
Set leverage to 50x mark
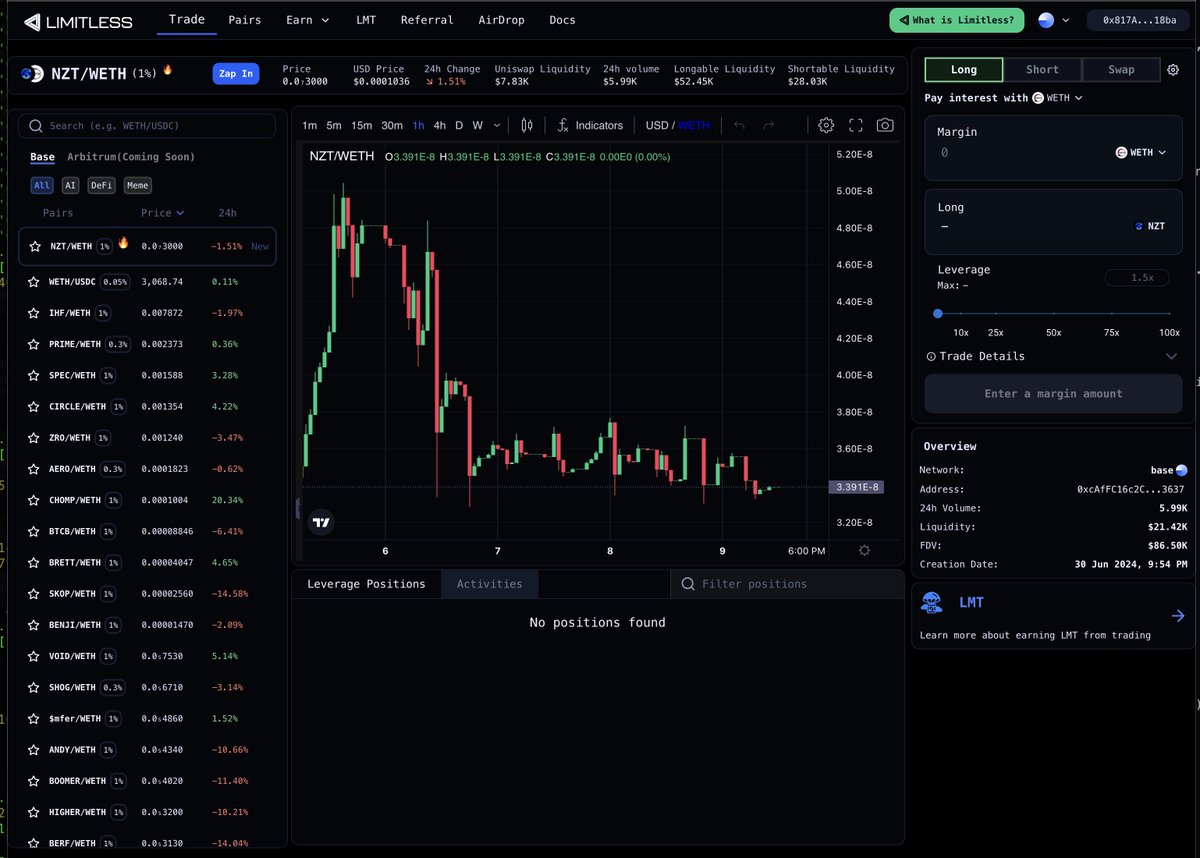tap(1054, 332)
